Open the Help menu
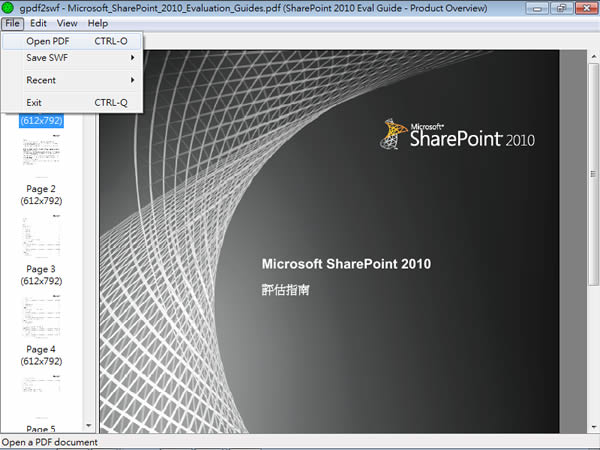 97,23
